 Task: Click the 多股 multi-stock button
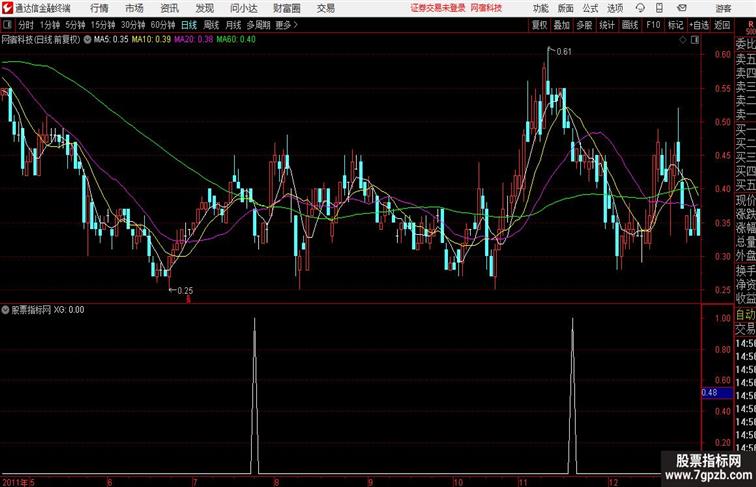tap(584, 25)
